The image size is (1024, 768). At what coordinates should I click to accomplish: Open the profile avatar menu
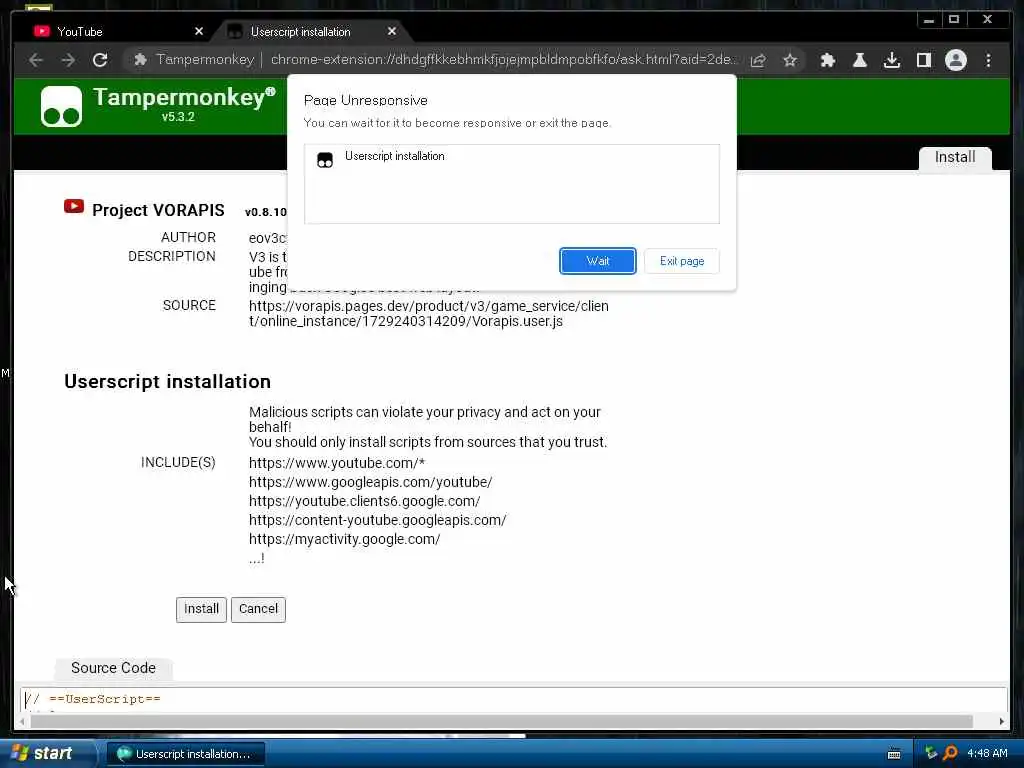955,61
